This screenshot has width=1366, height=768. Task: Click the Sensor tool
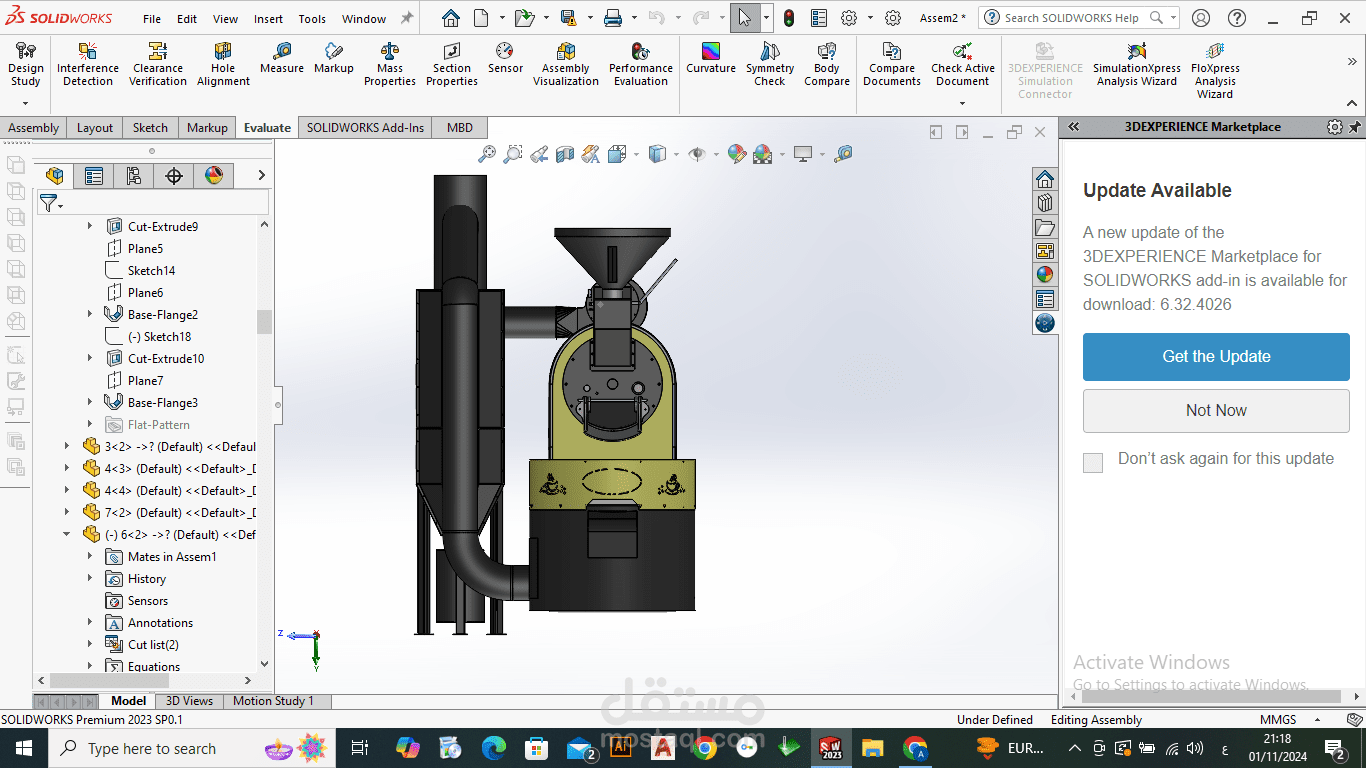[x=505, y=59]
